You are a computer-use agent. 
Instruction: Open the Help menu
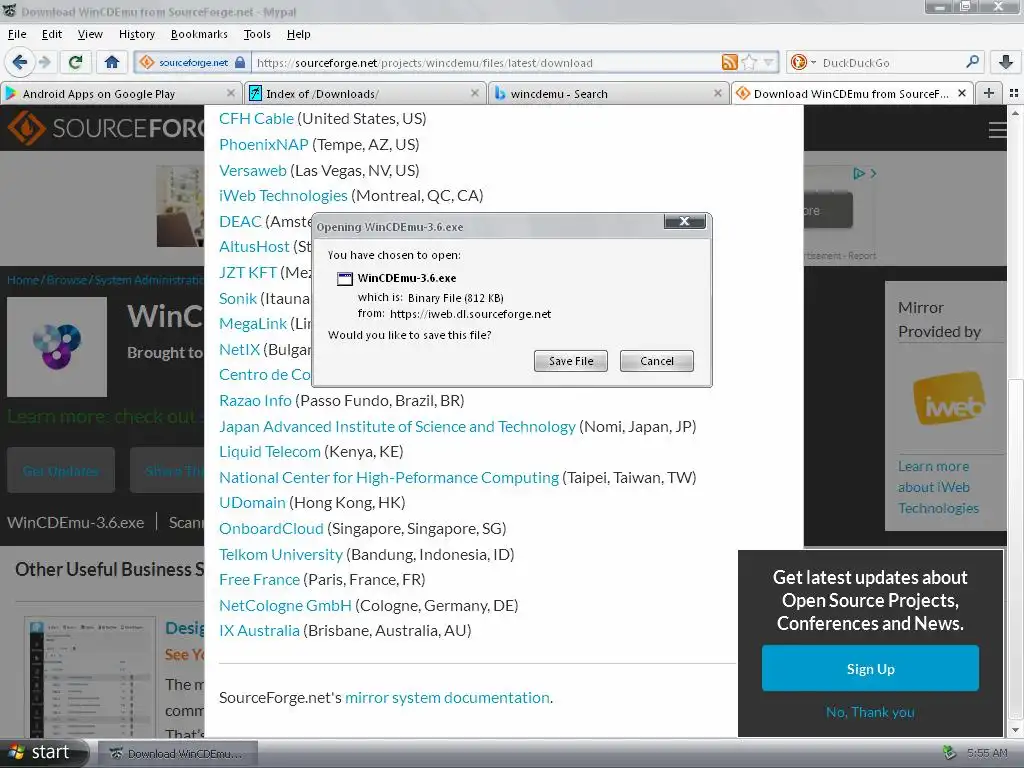(298, 34)
